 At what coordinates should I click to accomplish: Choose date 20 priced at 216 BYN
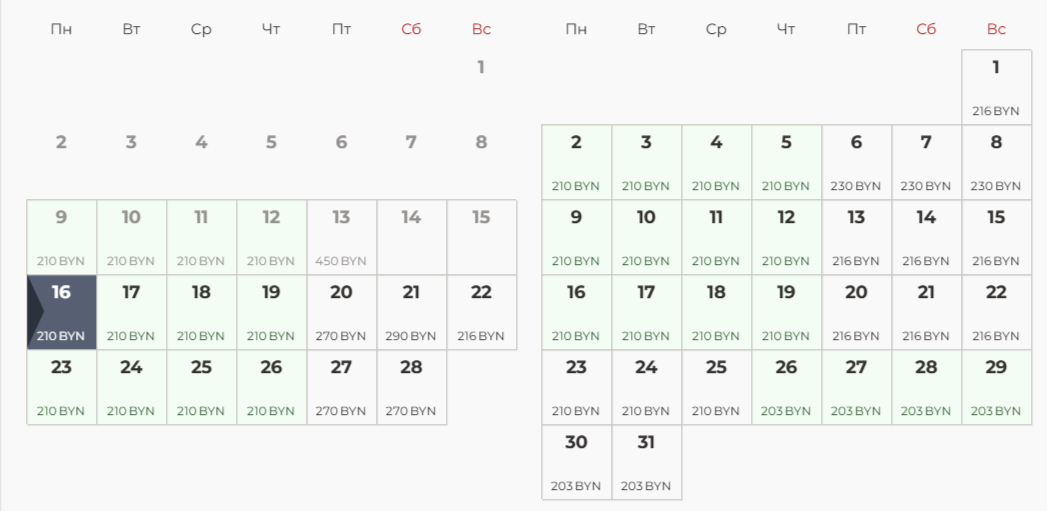pyautogui.click(x=856, y=312)
